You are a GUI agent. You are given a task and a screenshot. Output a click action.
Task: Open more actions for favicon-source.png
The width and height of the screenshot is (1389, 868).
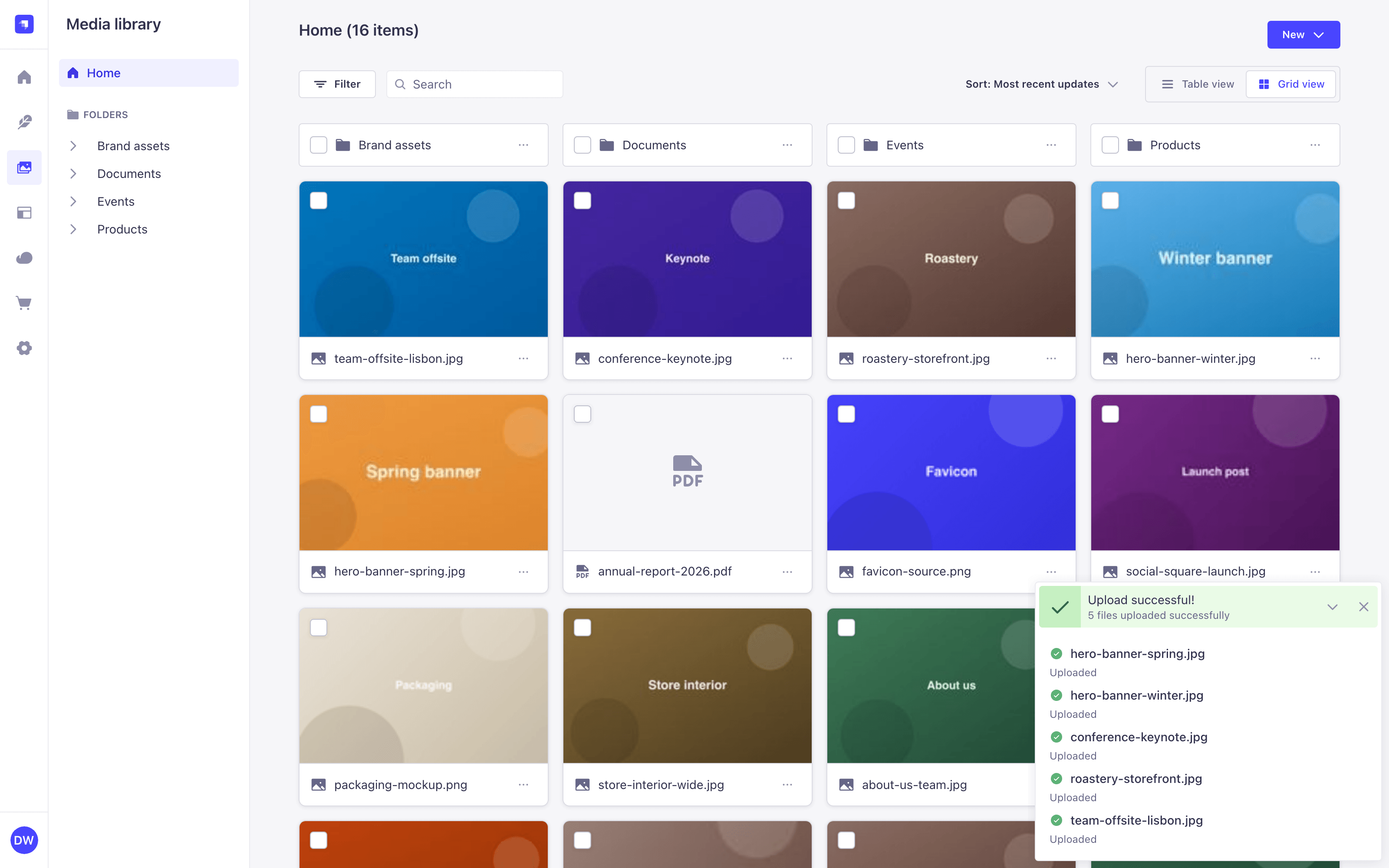click(1051, 572)
